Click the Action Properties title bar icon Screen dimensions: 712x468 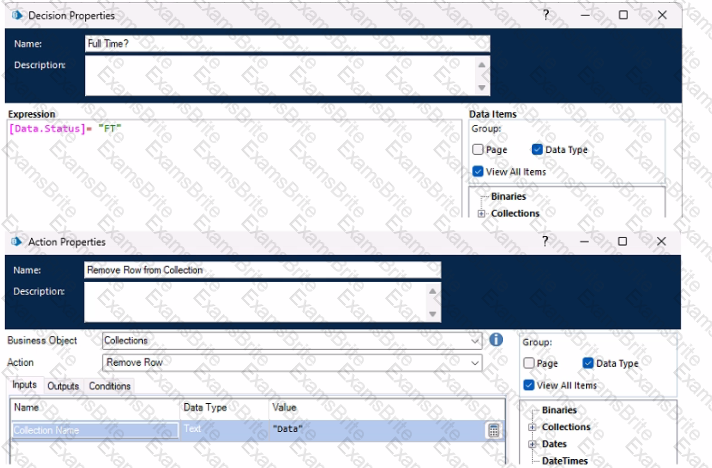[x=17, y=242]
